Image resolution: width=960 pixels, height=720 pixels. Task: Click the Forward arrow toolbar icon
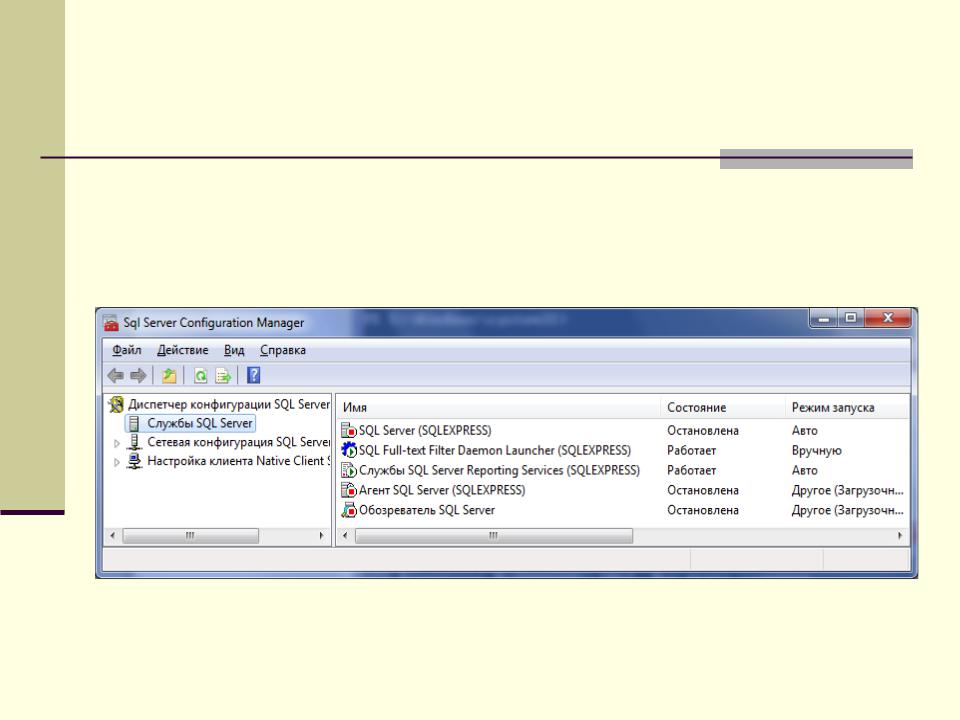point(138,375)
